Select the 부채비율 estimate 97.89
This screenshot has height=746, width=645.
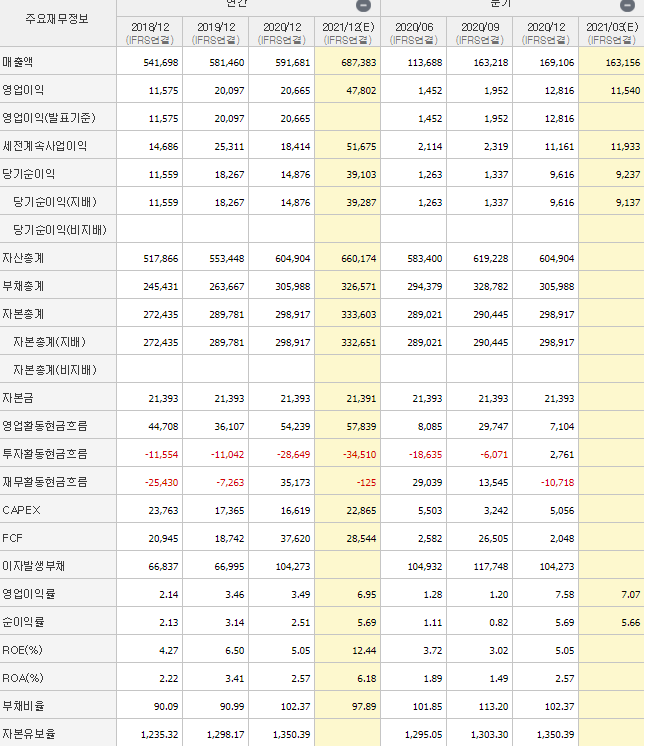pos(364,707)
